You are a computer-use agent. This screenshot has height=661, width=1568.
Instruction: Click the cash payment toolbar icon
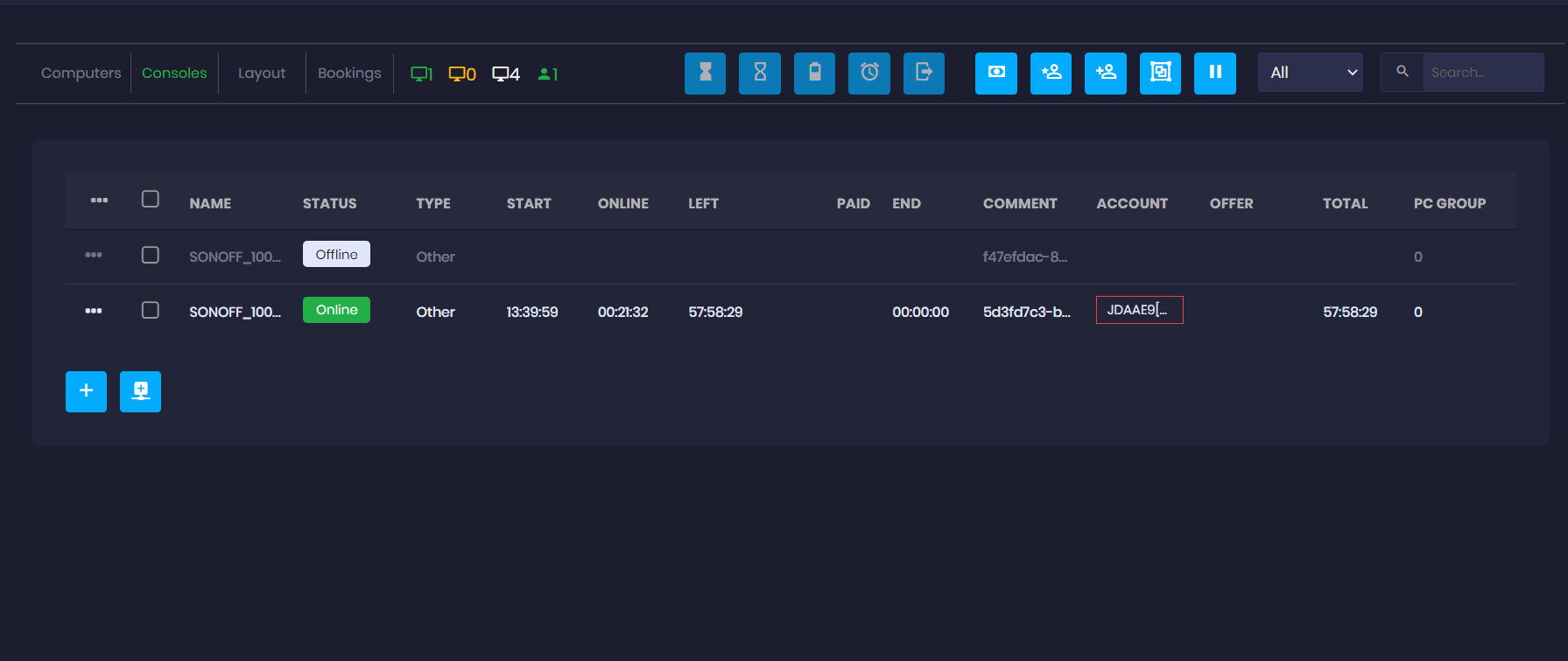995,73
